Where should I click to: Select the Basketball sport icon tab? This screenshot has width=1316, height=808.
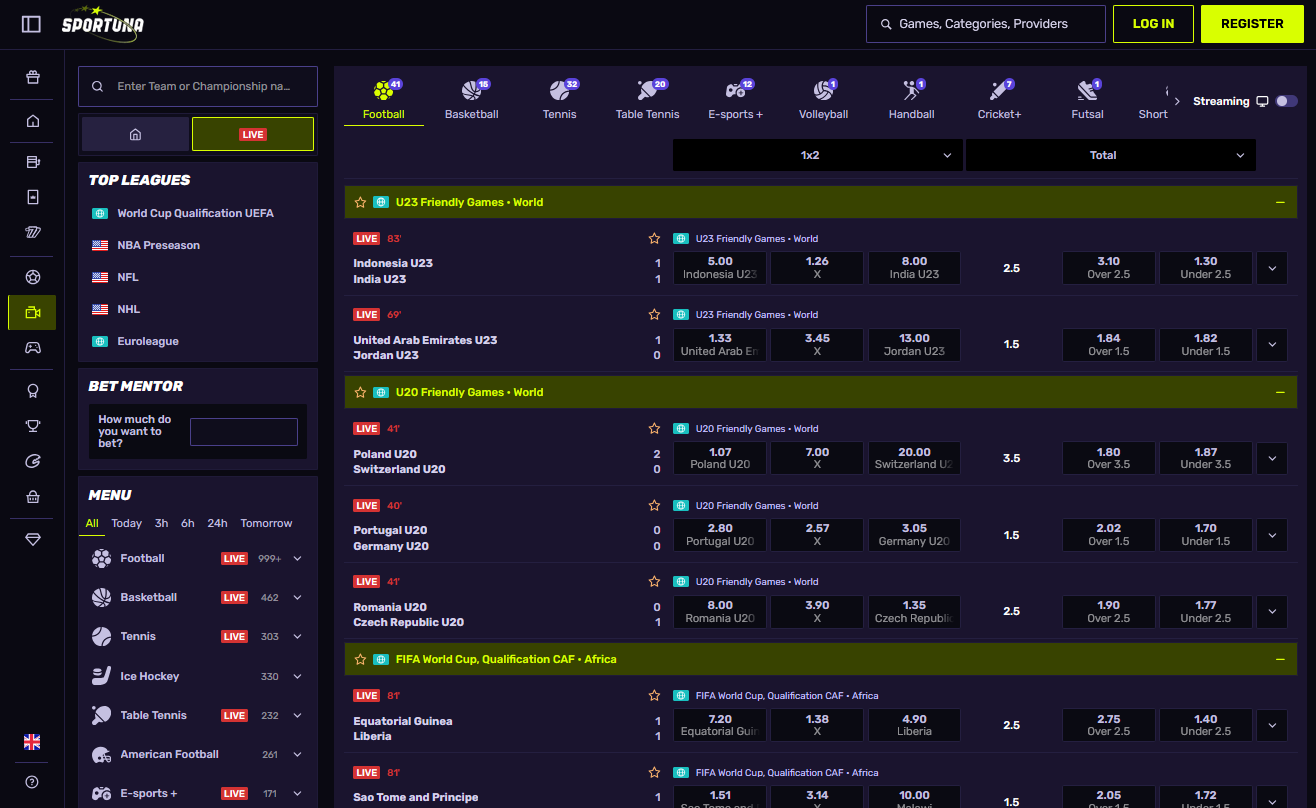[x=472, y=100]
